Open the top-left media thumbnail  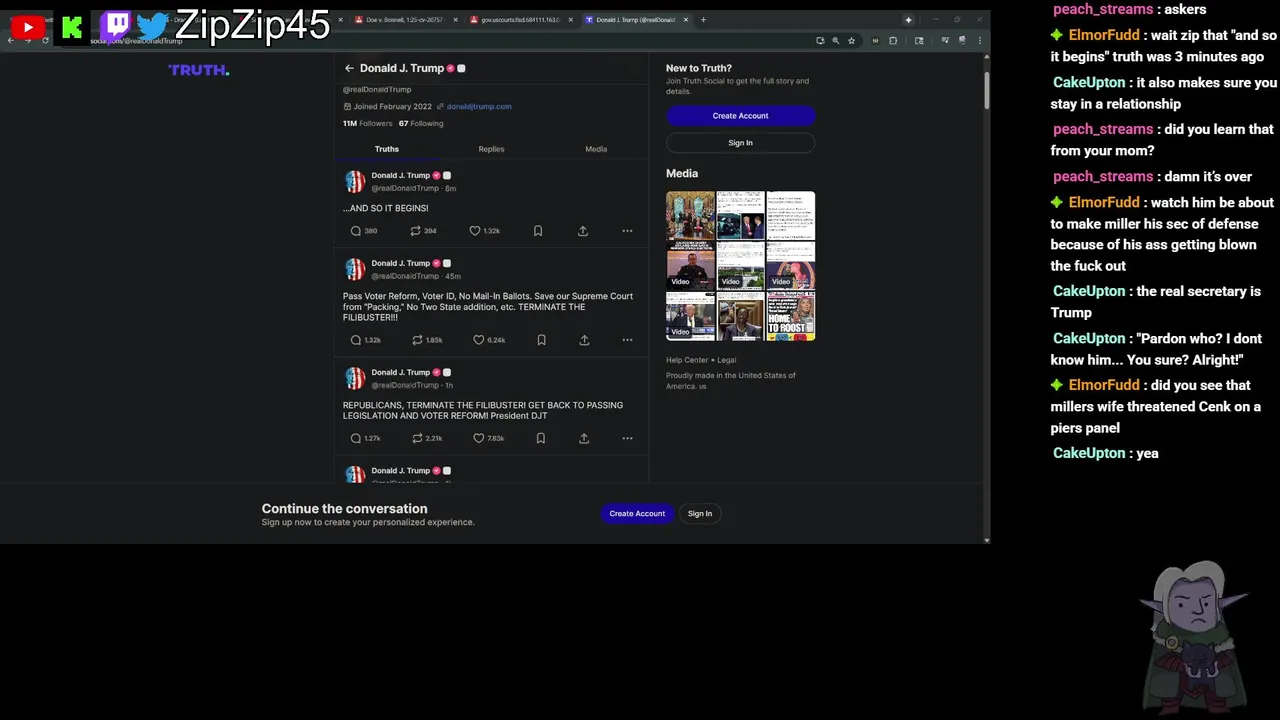pos(690,215)
